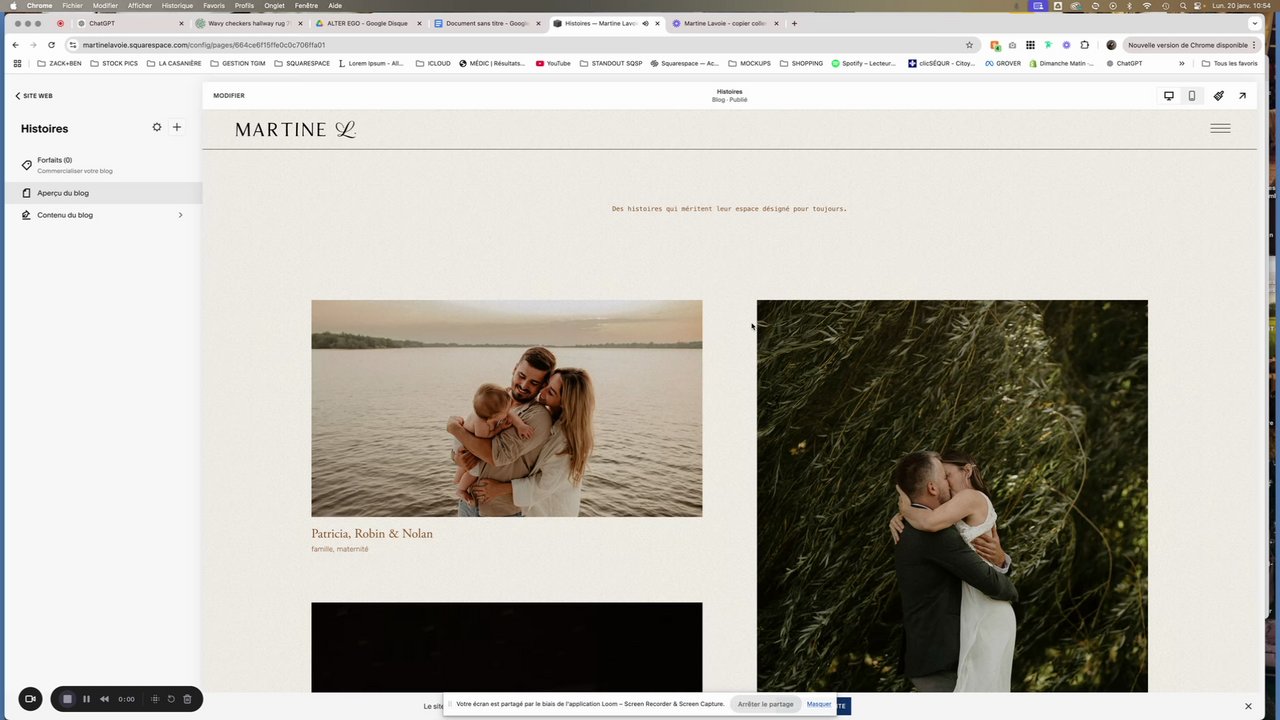Close the bottom banner with the X
The width and height of the screenshot is (1280, 720).
pos(1248,706)
